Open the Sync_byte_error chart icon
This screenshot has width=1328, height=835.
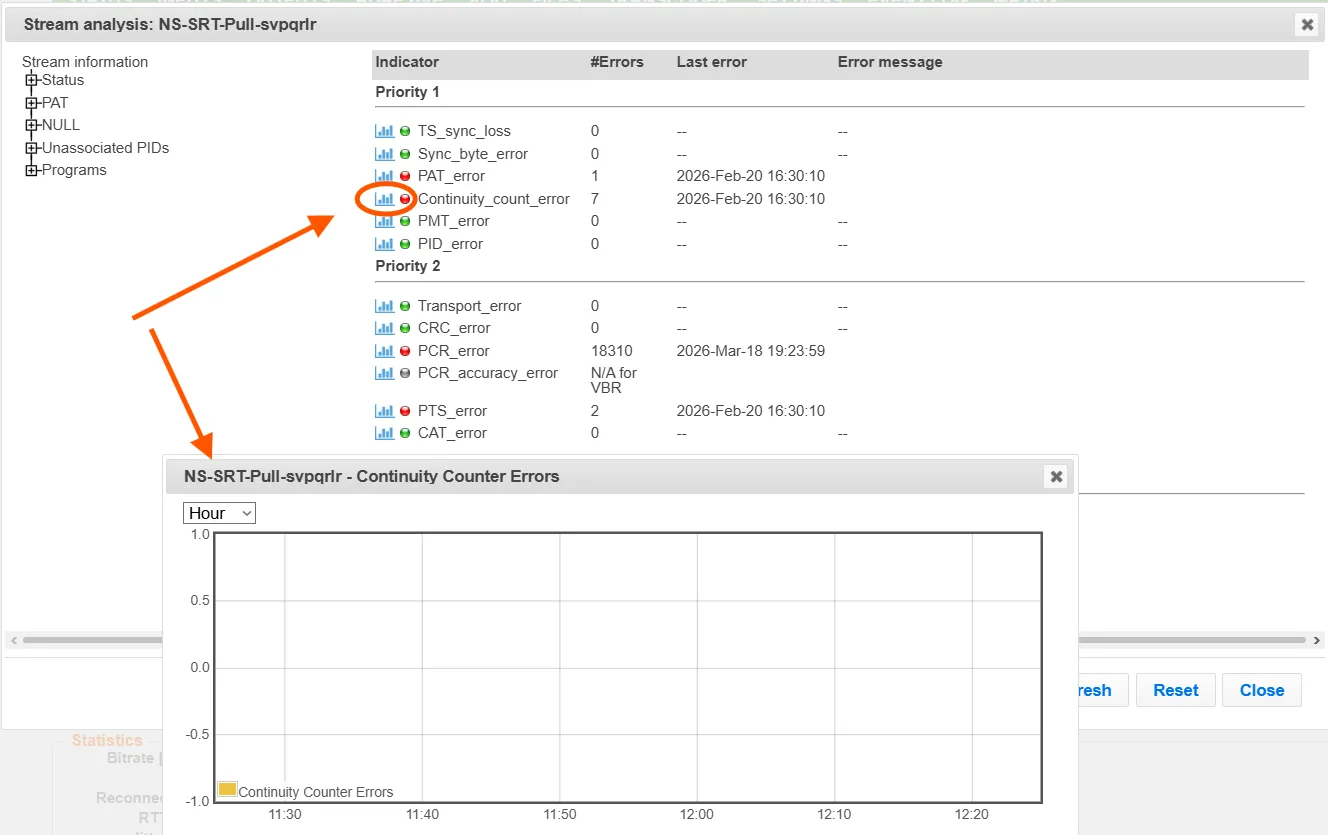(x=384, y=154)
